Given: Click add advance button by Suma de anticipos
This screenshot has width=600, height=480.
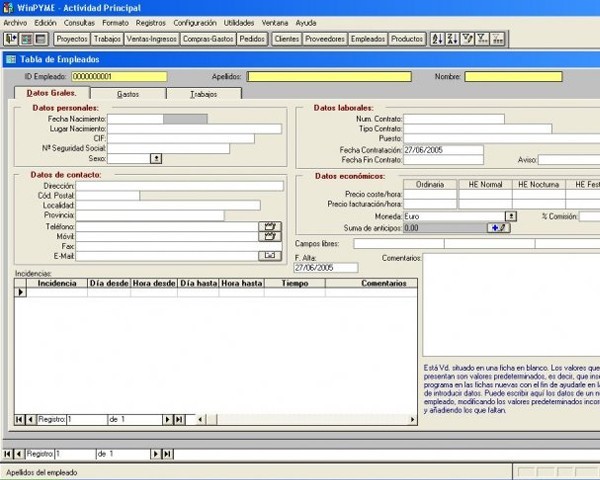Looking at the screenshot, I should (x=499, y=228).
